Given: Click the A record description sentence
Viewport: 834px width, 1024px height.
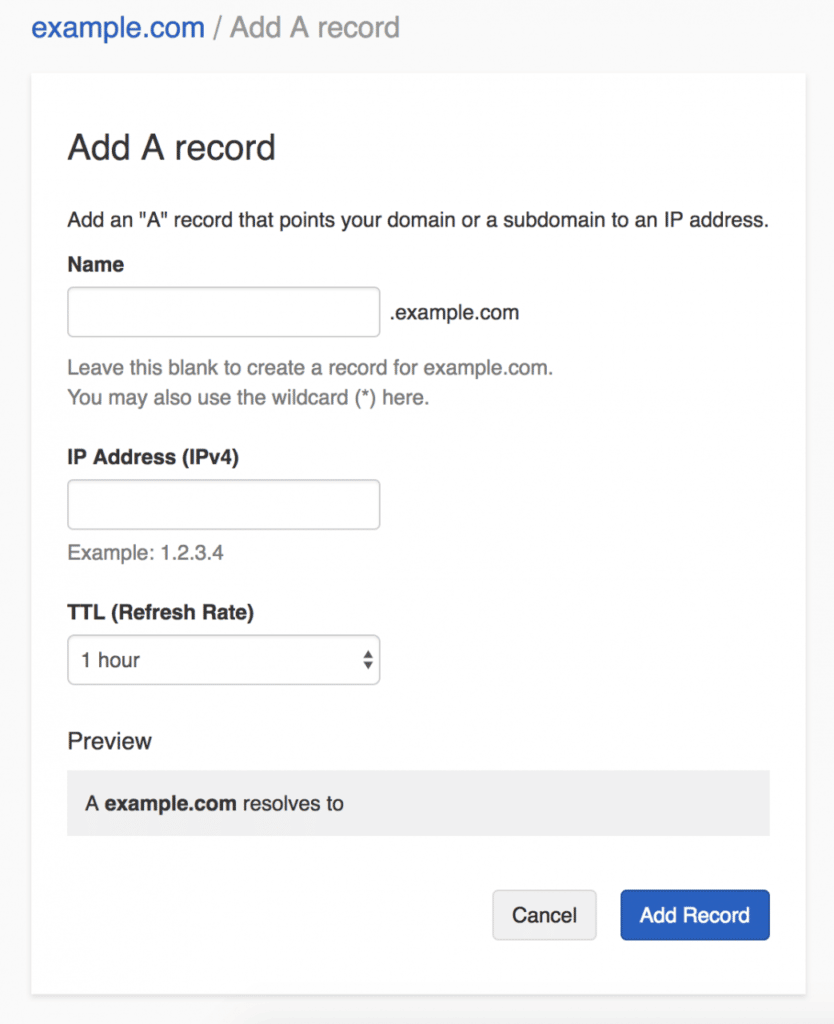Looking at the screenshot, I should point(417,220).
